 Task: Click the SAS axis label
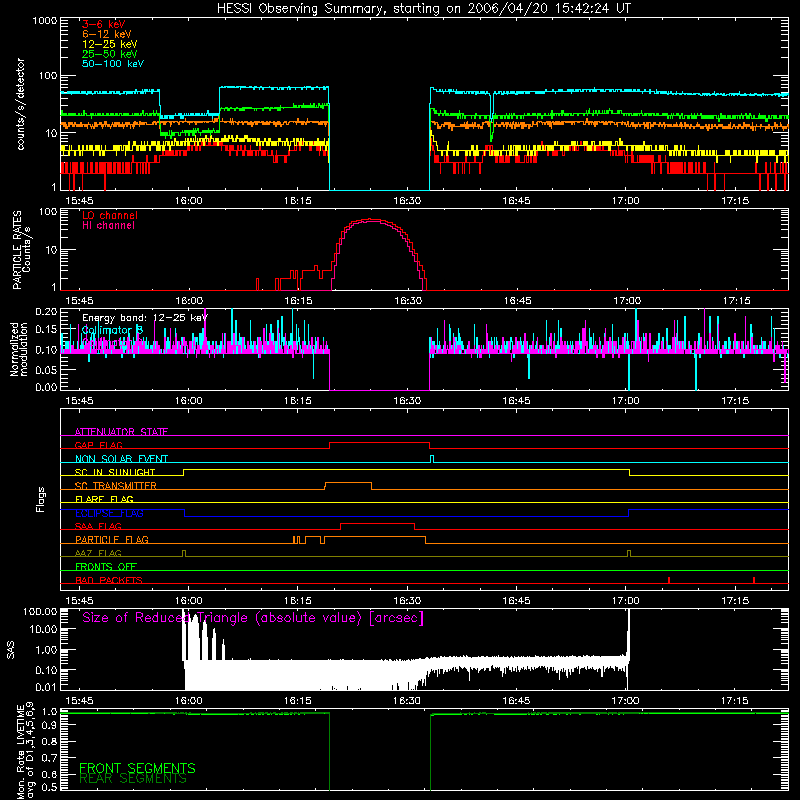[11, 650]
